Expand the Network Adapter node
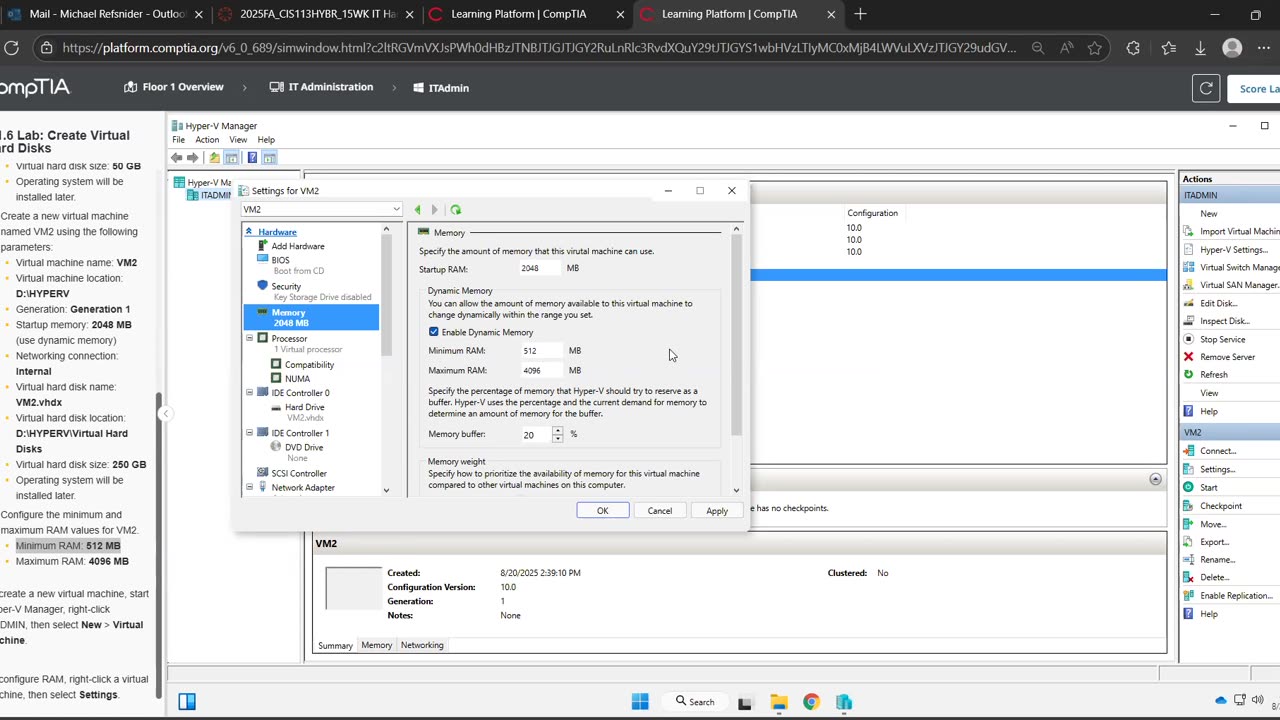 point(250,487)
